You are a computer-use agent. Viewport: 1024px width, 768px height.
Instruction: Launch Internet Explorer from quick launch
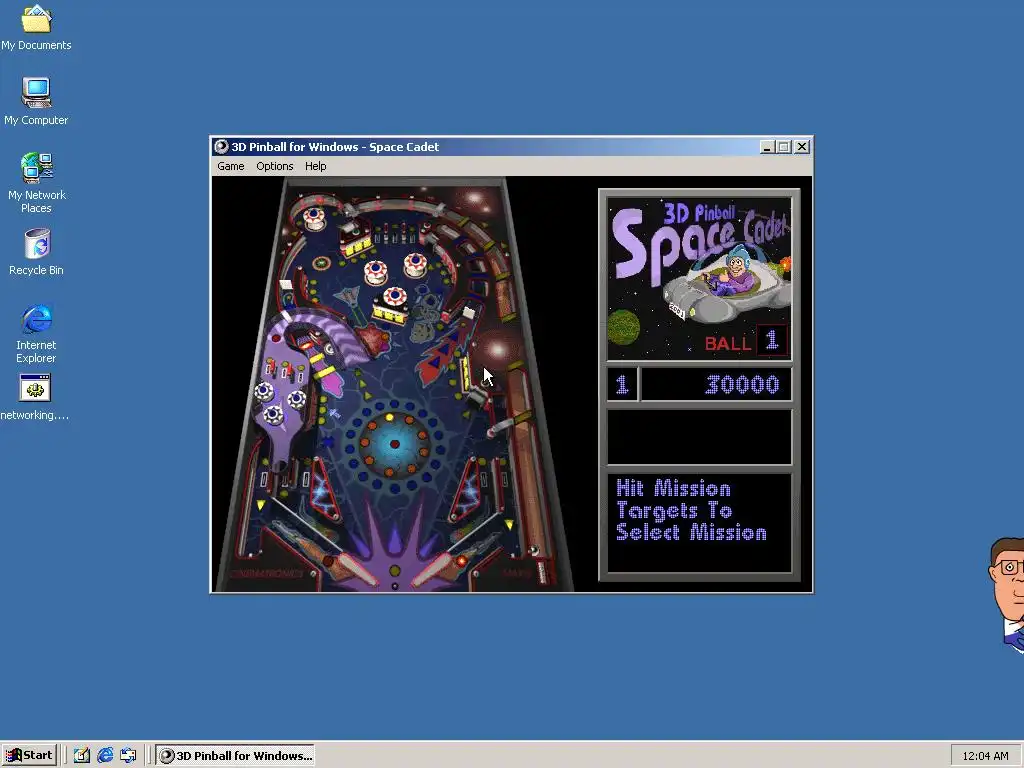[x=105, y=756]
